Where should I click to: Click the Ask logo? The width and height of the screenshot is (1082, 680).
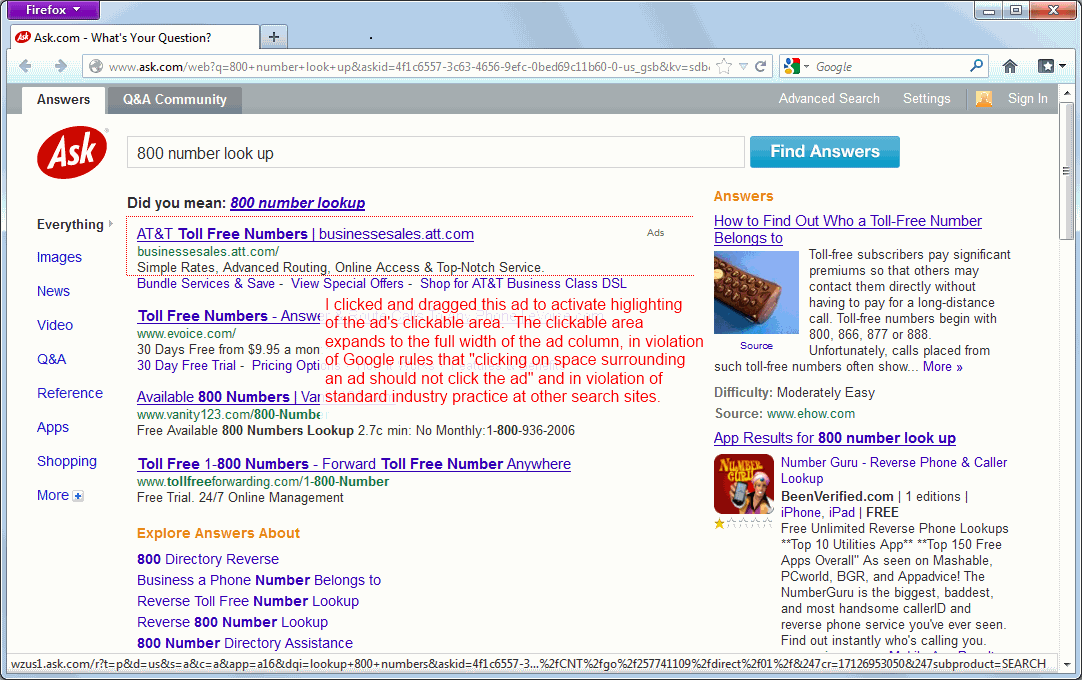click(x=72, y=152)
